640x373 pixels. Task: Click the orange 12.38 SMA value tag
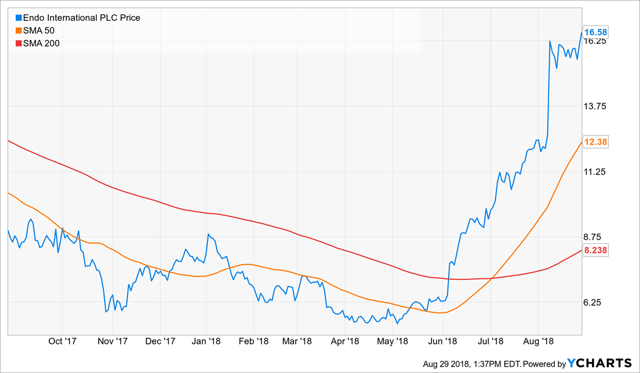pos(596,142)
